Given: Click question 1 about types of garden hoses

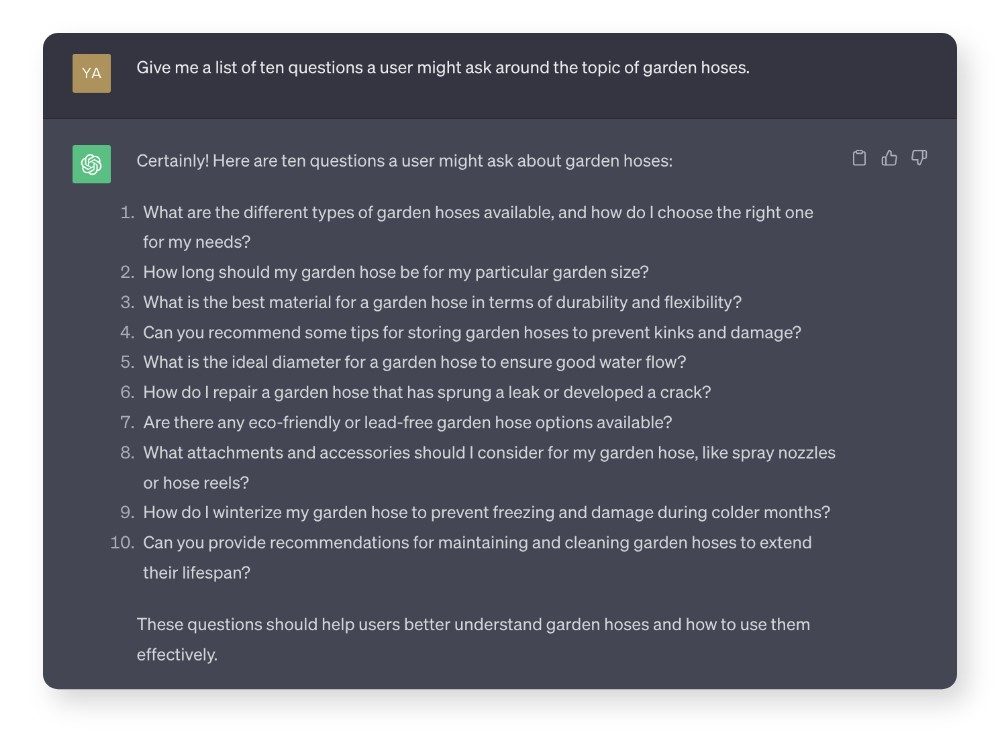Looking at the screenshot, I should 478,212.
